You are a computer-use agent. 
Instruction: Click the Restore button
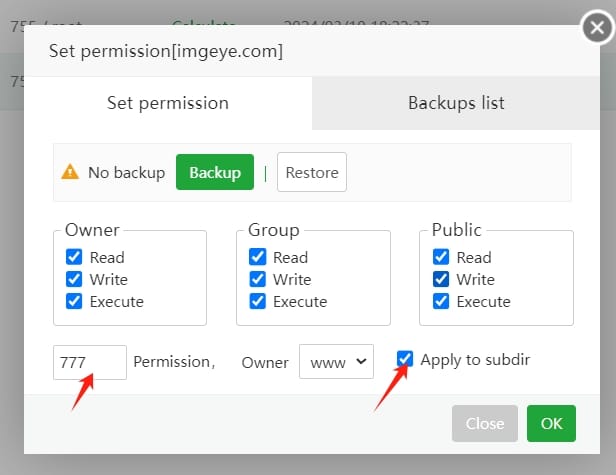(312, 172)
